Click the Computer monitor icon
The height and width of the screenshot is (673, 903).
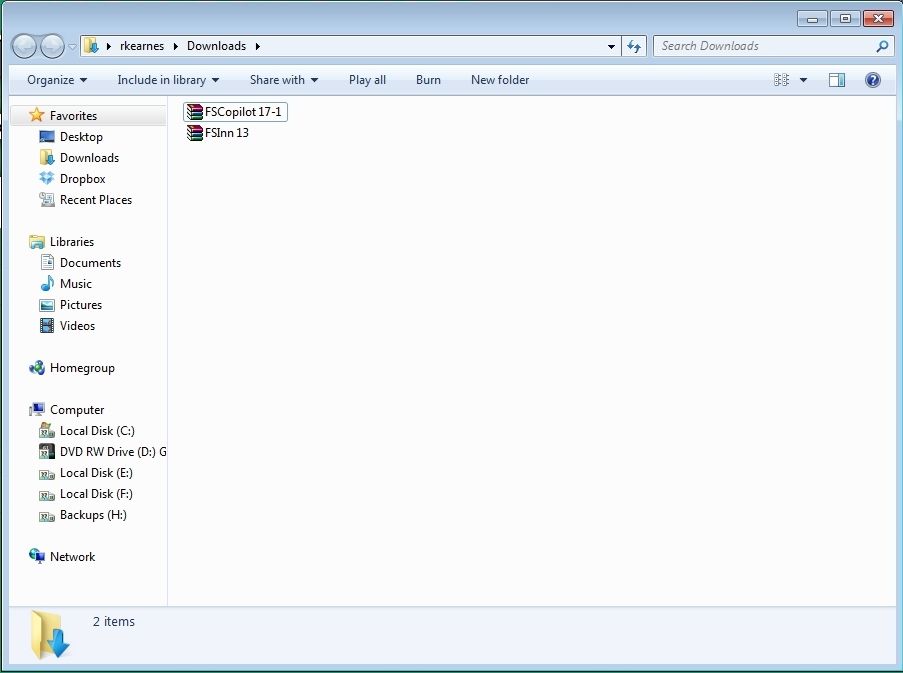click(37, 409)
